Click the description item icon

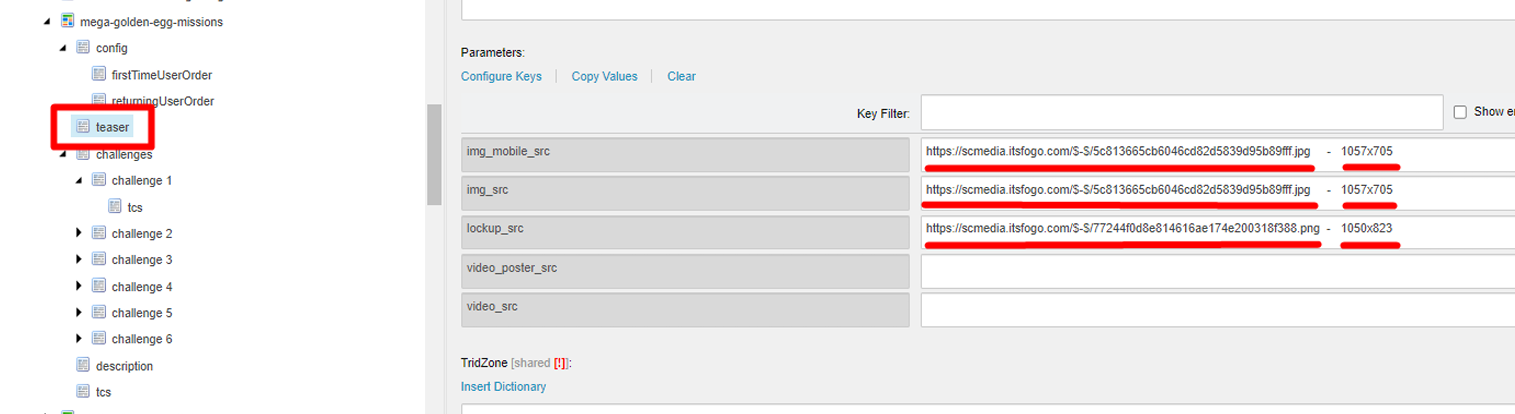83,365
